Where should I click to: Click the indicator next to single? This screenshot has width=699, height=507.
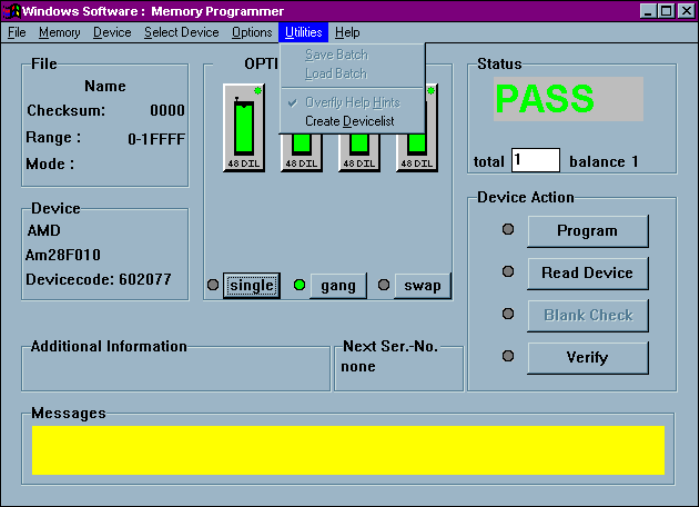coord(213,284)
